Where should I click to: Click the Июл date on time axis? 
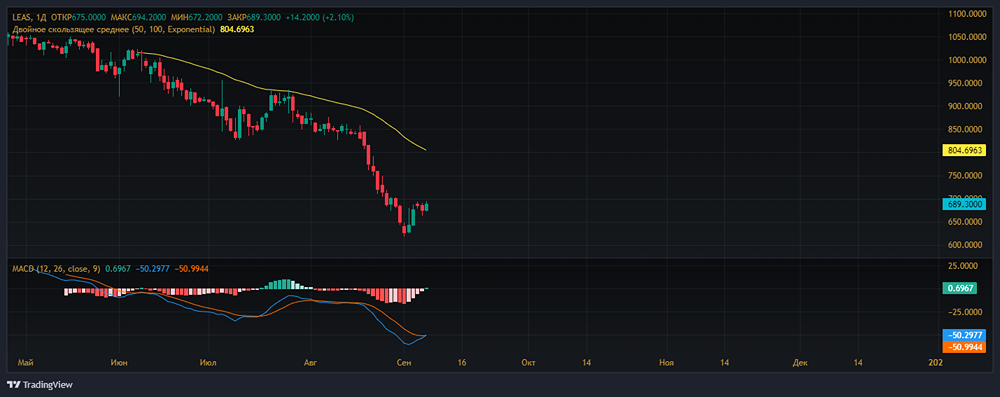pyautogui.click(x=209, y=363)
